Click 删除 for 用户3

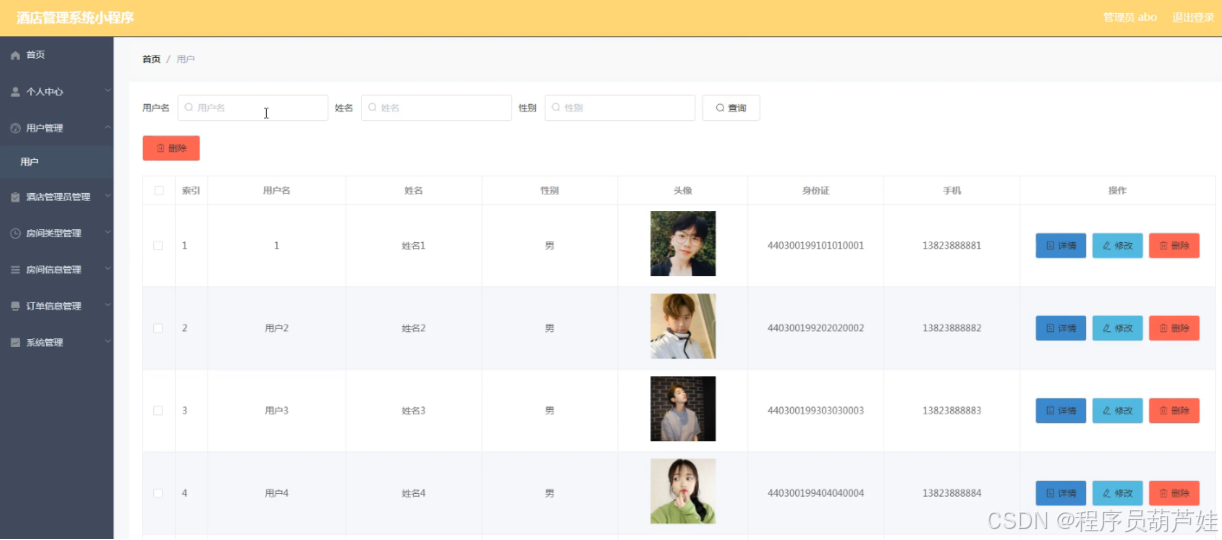[1174, 410]
